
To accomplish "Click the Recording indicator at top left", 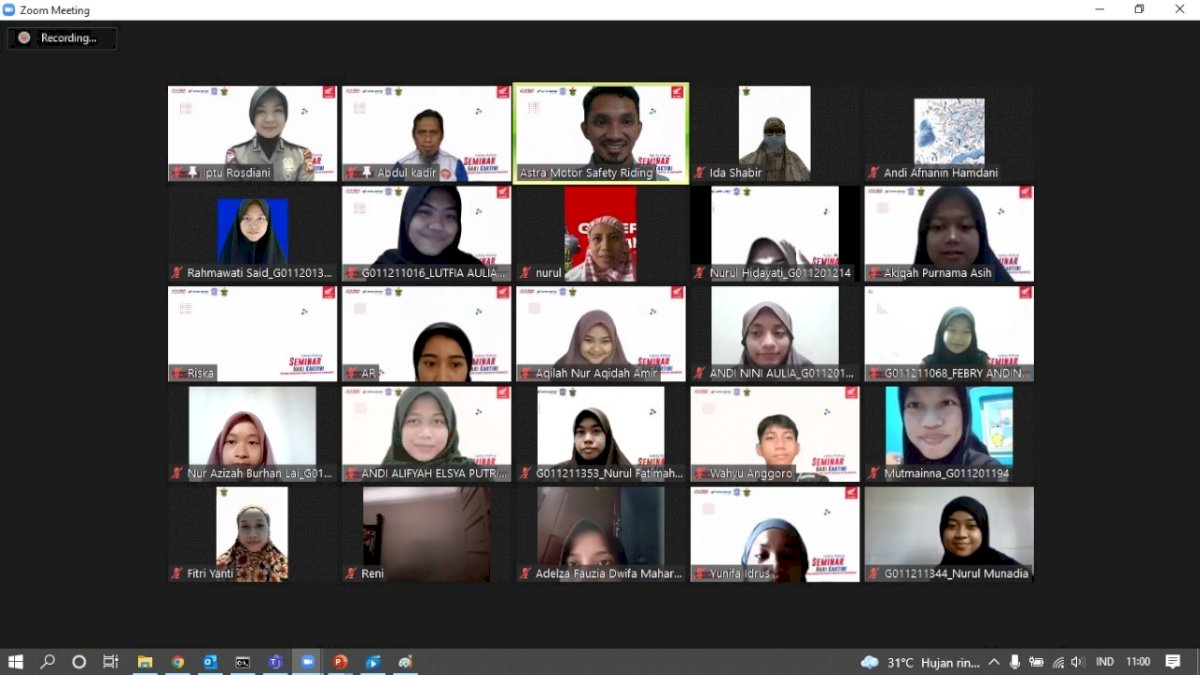I will (x=62, y=38).
